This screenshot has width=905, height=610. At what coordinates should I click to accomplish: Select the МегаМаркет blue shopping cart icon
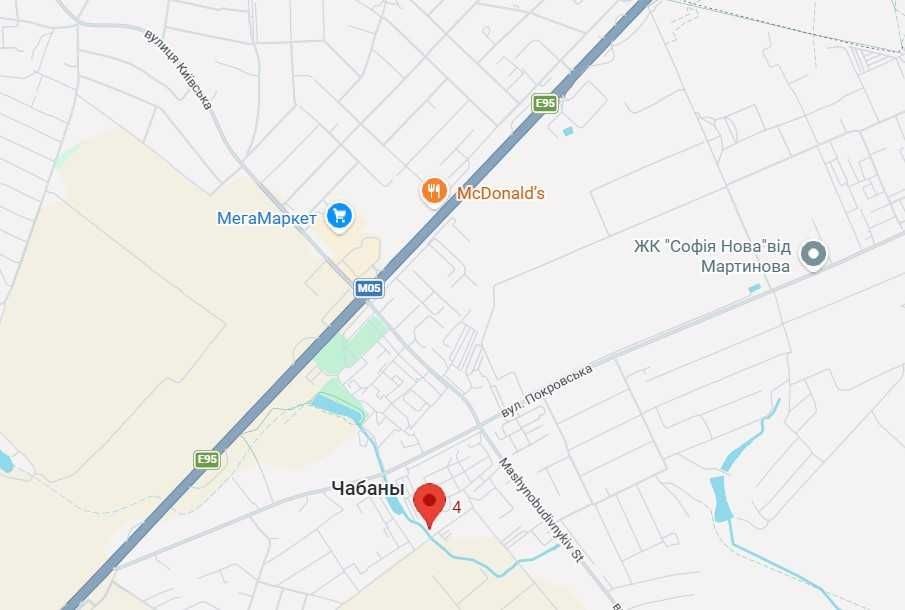pos(339,216)
